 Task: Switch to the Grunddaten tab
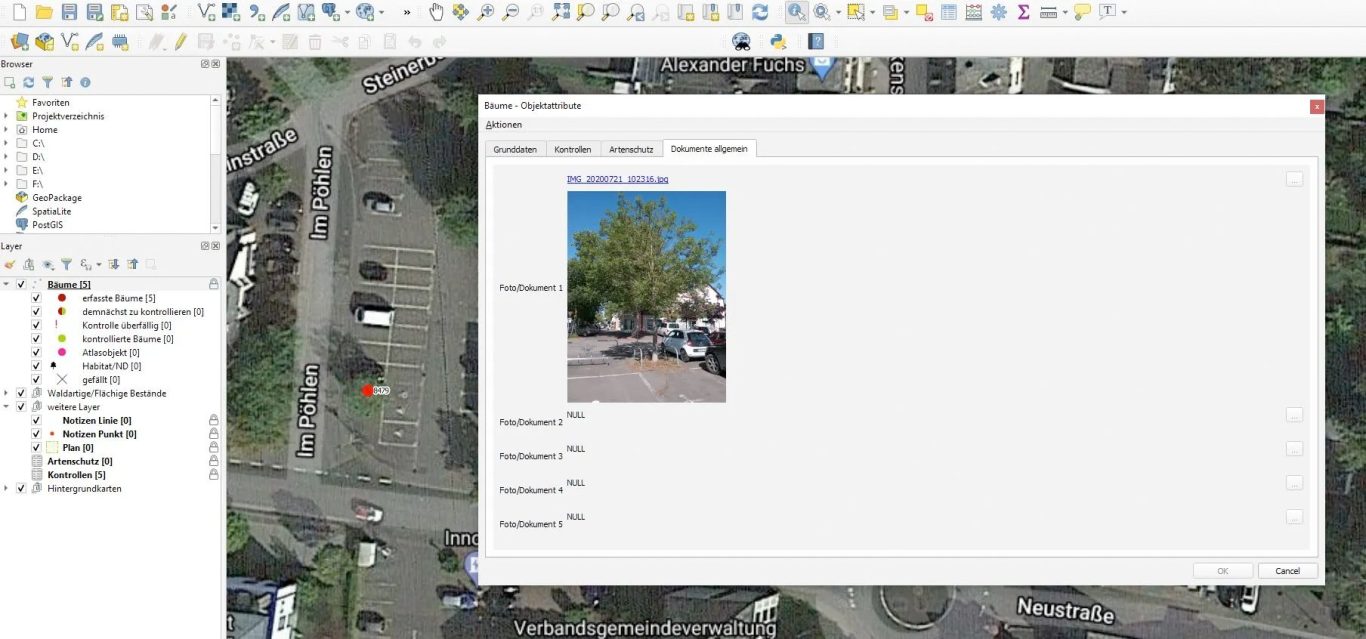515,149
